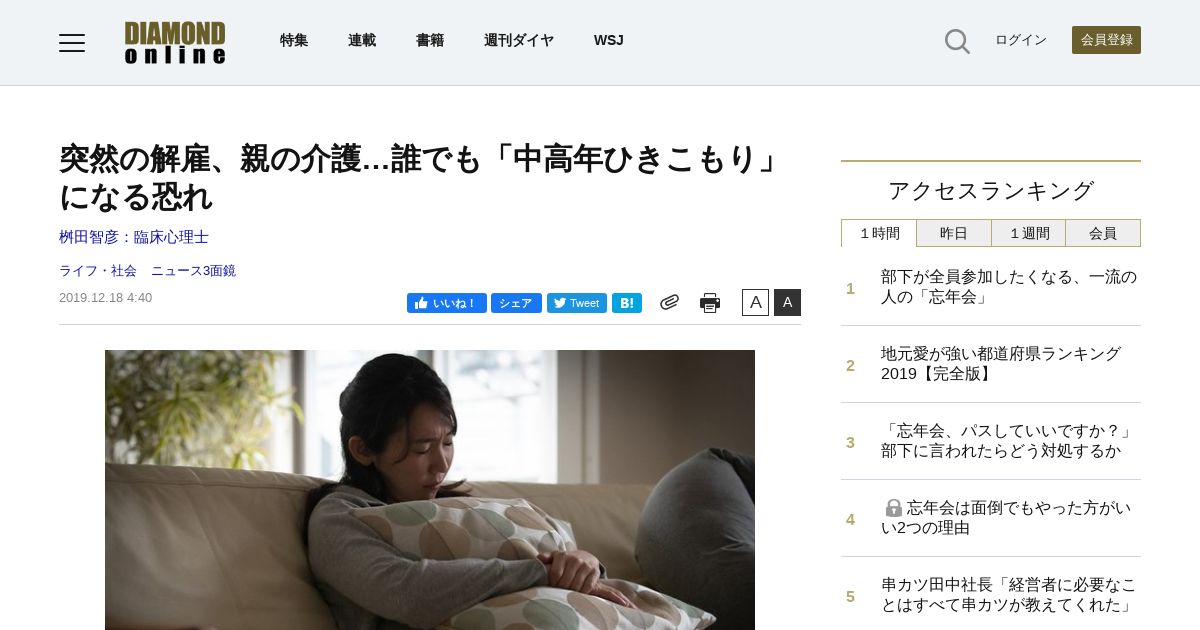Viewport: 1200px width, 630px height.
Task: Click the article photo of woman on sofa
Action: pos(430,490)
